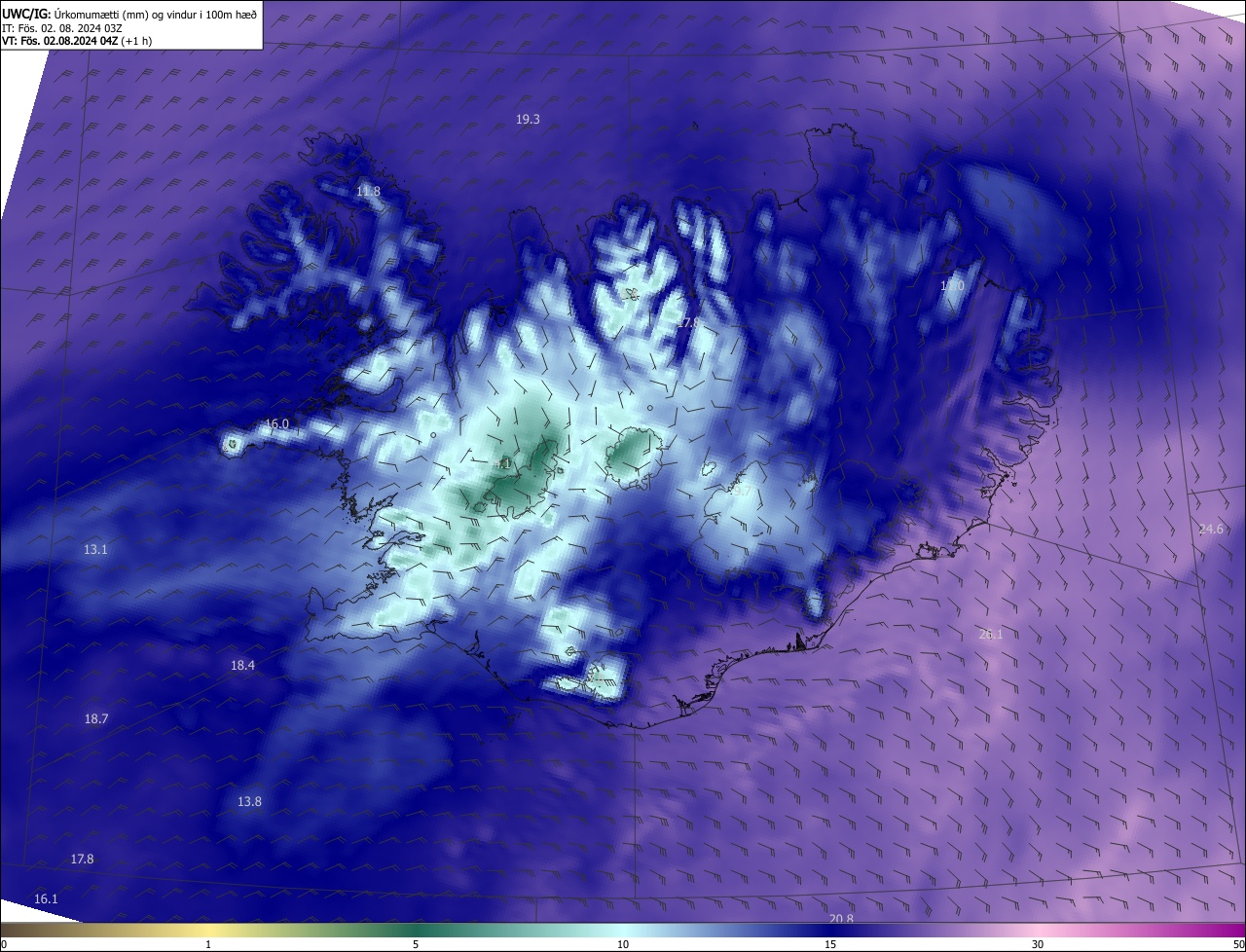Image resolution: width=1246 pixels, height=952 pixels.
Task: Click the colorbar tick label 10
Action: coord(623,944)
